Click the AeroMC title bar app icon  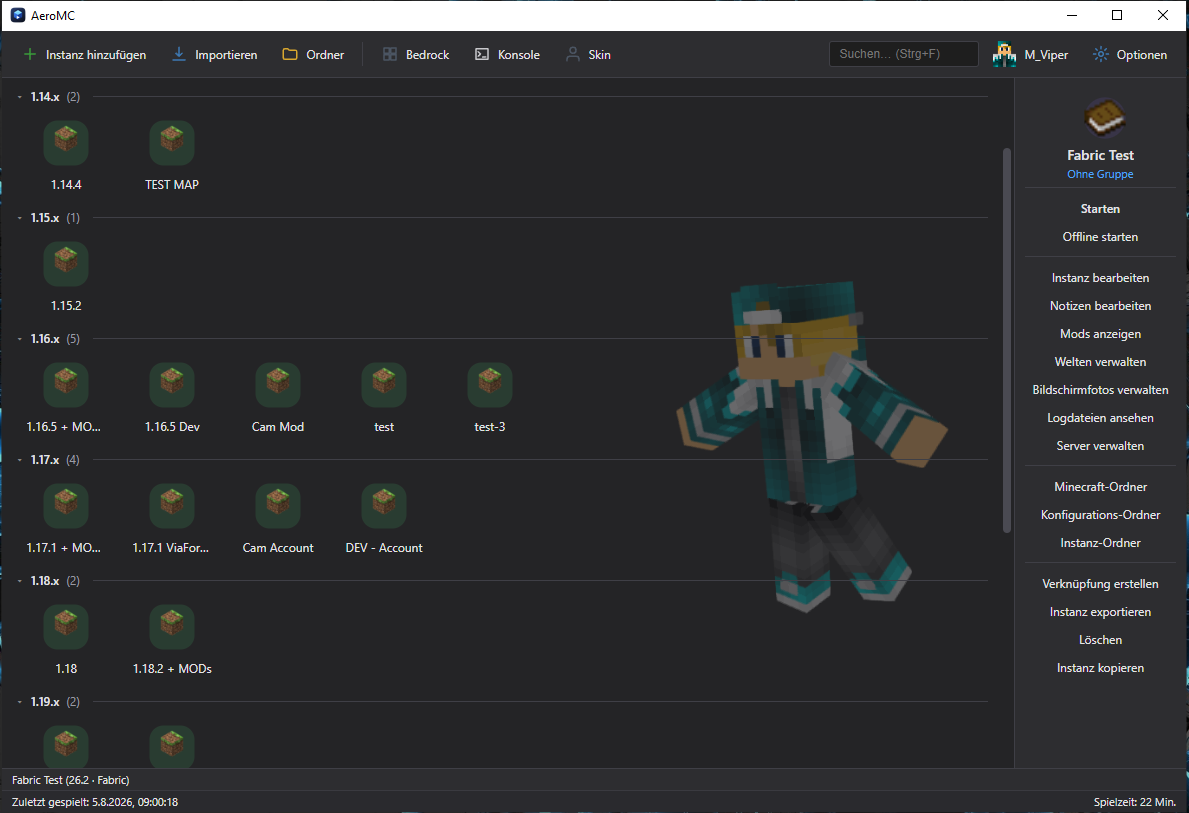coord(17,15)
